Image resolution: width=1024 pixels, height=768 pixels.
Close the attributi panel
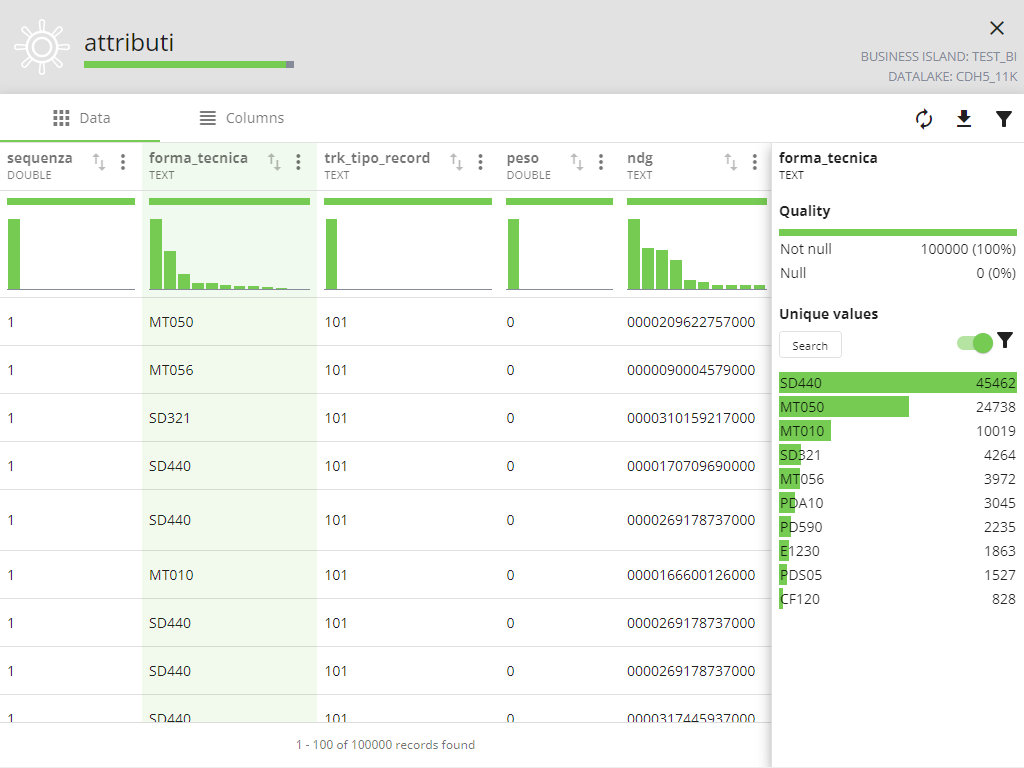point(996,28)
